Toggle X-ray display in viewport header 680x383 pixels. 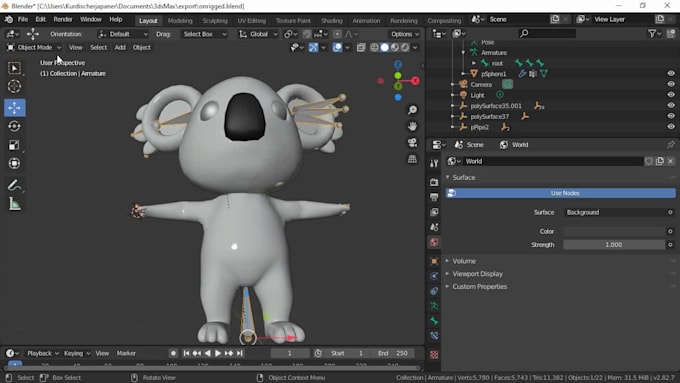coord(361,47)
